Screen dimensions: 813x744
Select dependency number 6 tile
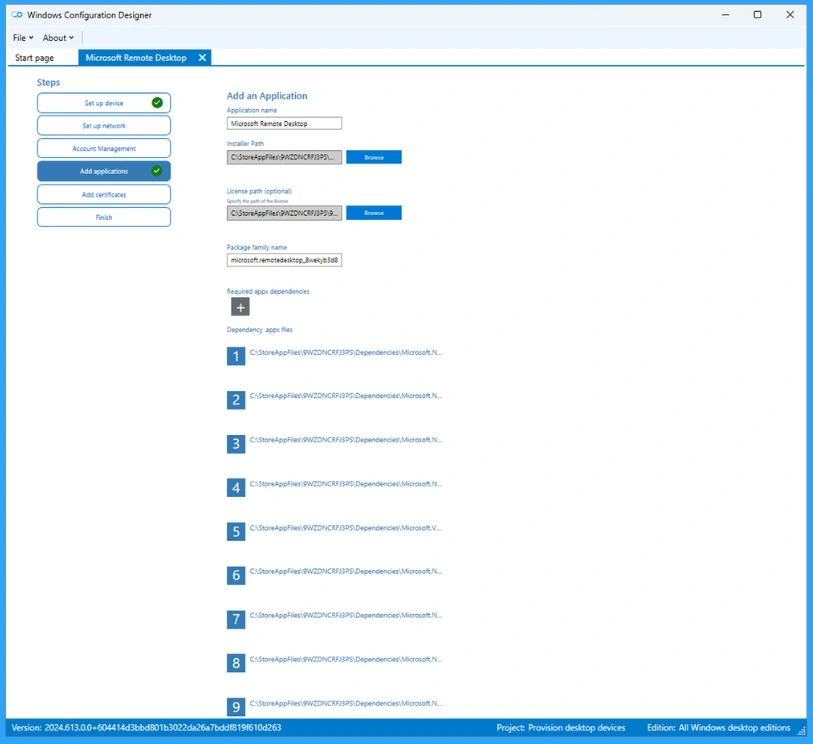[236, 575]
